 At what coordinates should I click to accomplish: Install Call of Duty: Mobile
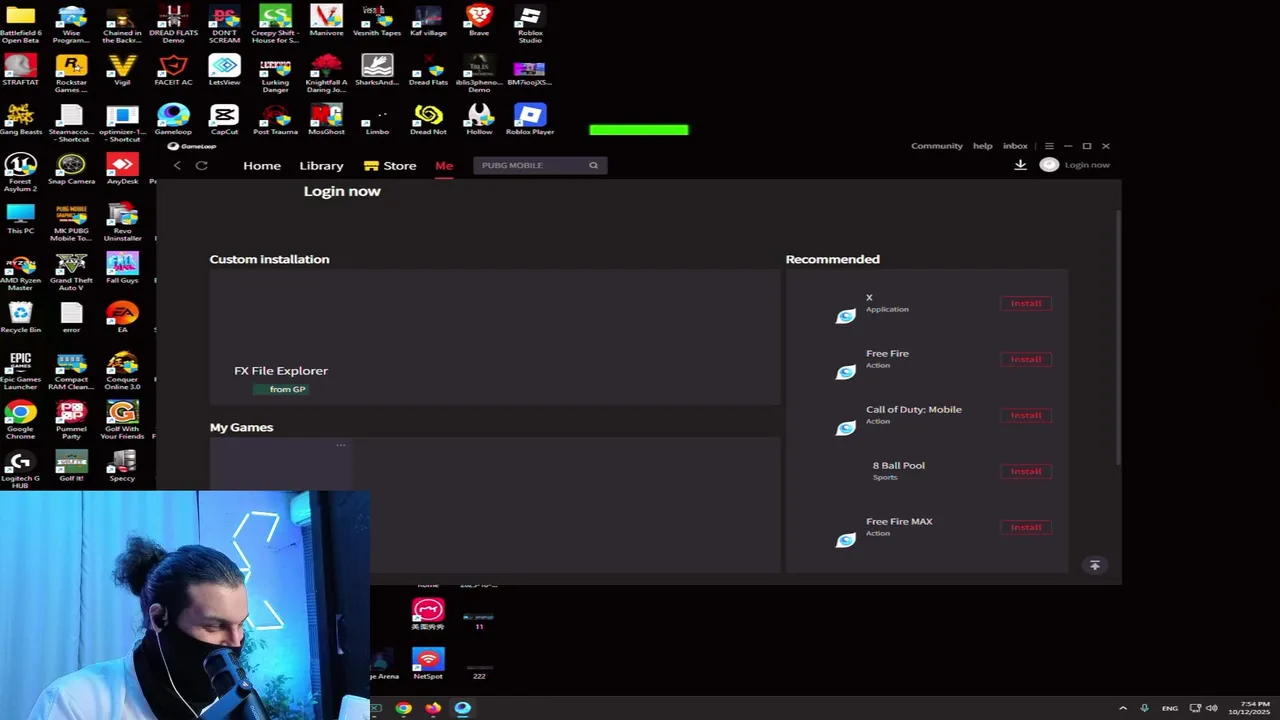(x=1026, y=415)
